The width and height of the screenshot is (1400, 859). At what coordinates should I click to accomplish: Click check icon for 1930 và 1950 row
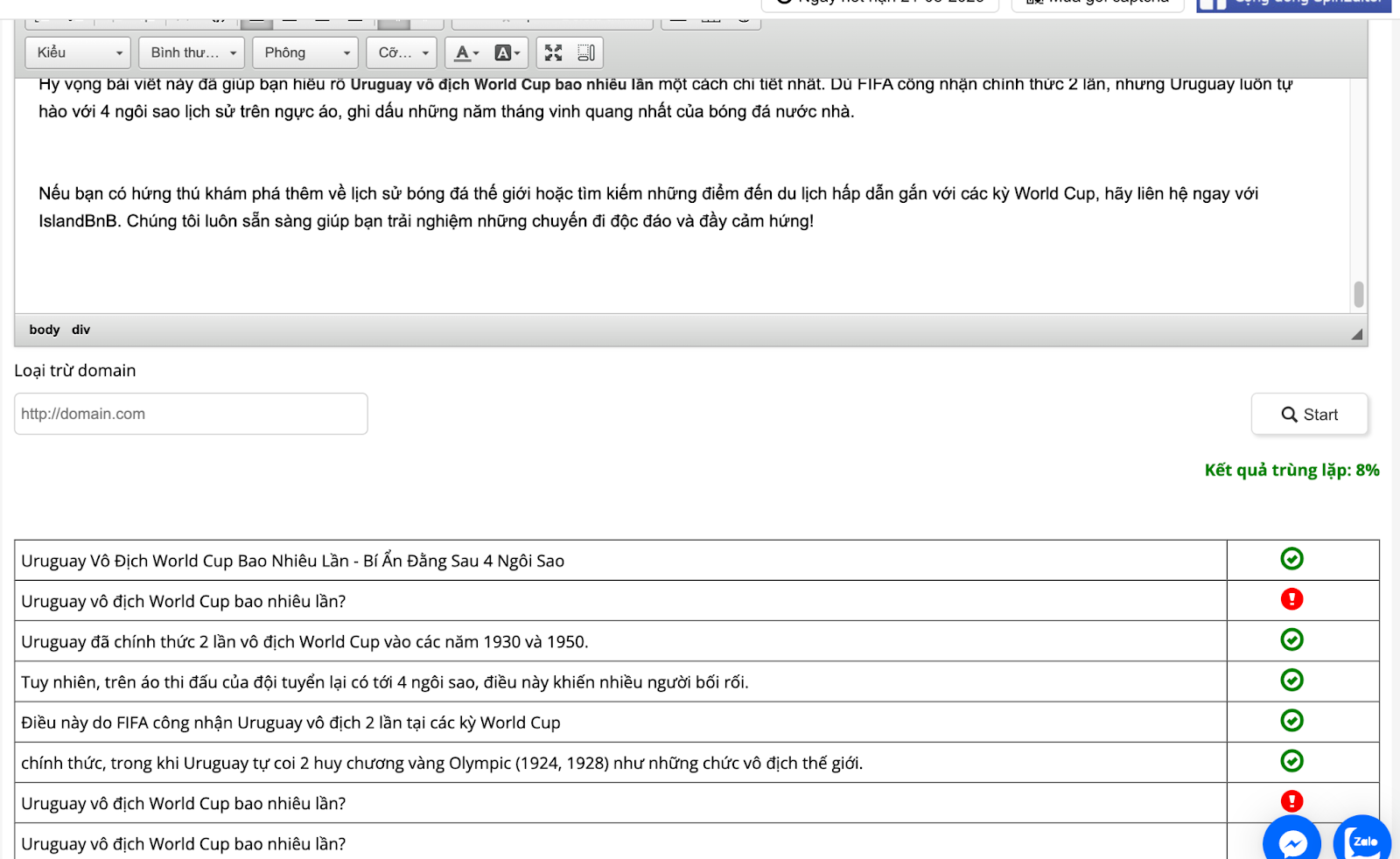(x=1291, y=639)
